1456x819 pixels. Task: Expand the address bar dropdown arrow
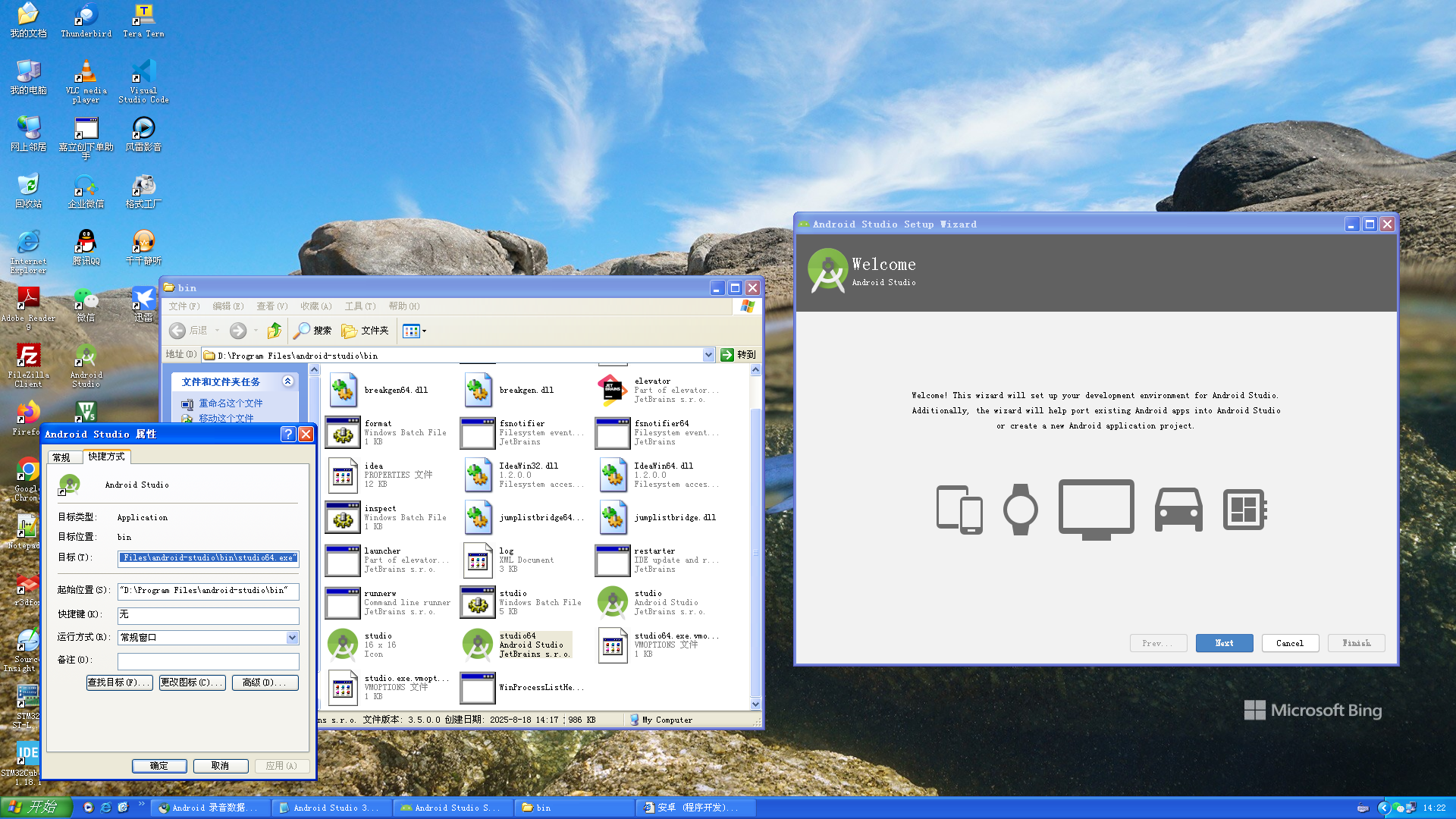tap(708, 355)
